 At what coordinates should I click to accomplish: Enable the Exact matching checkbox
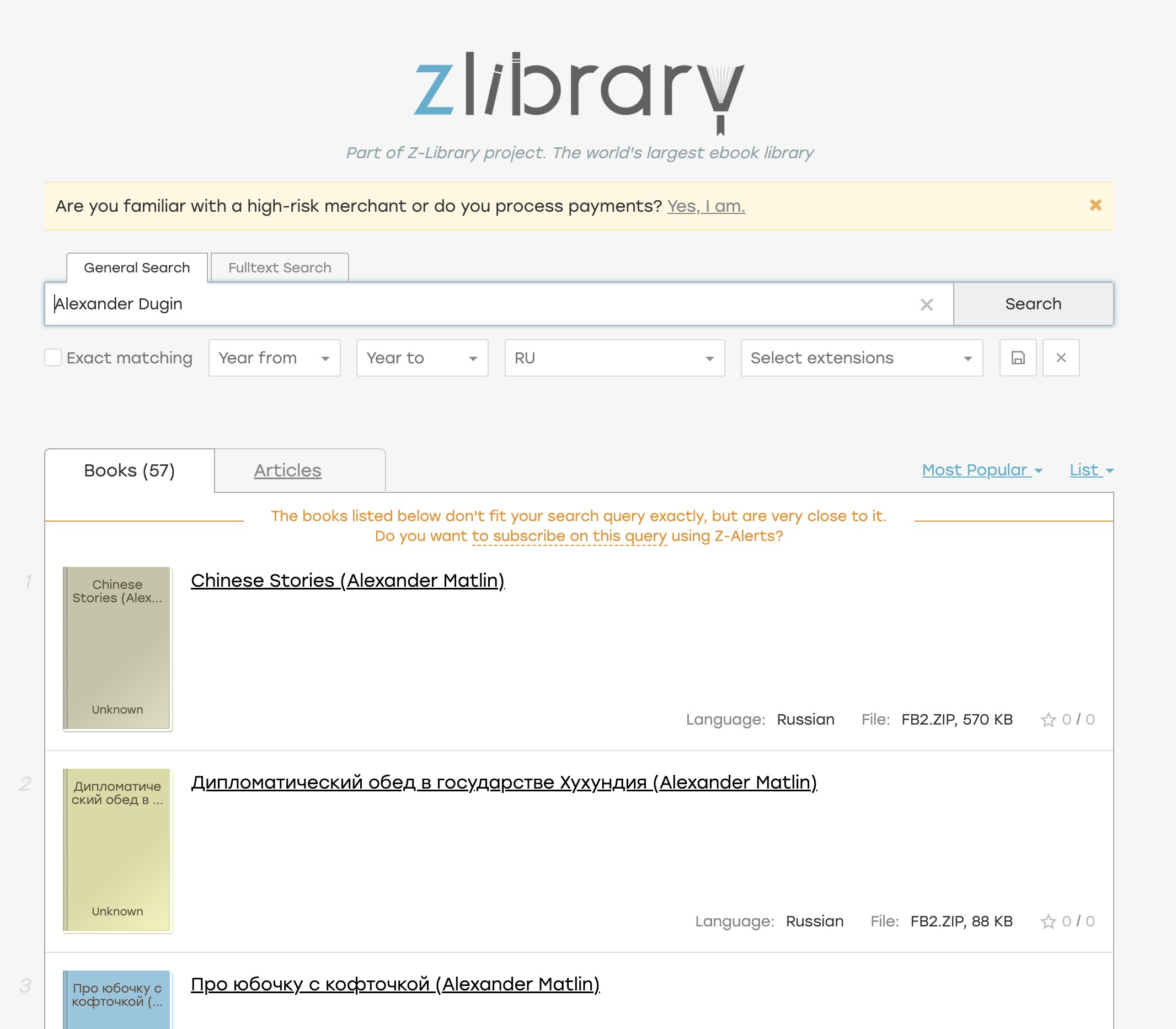click(x=53, y=358)
